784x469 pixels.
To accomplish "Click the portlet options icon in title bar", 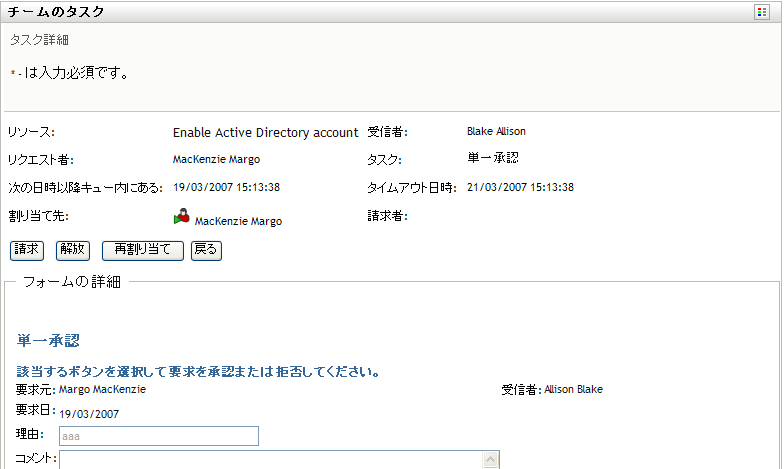I will (x=762, y=13).
